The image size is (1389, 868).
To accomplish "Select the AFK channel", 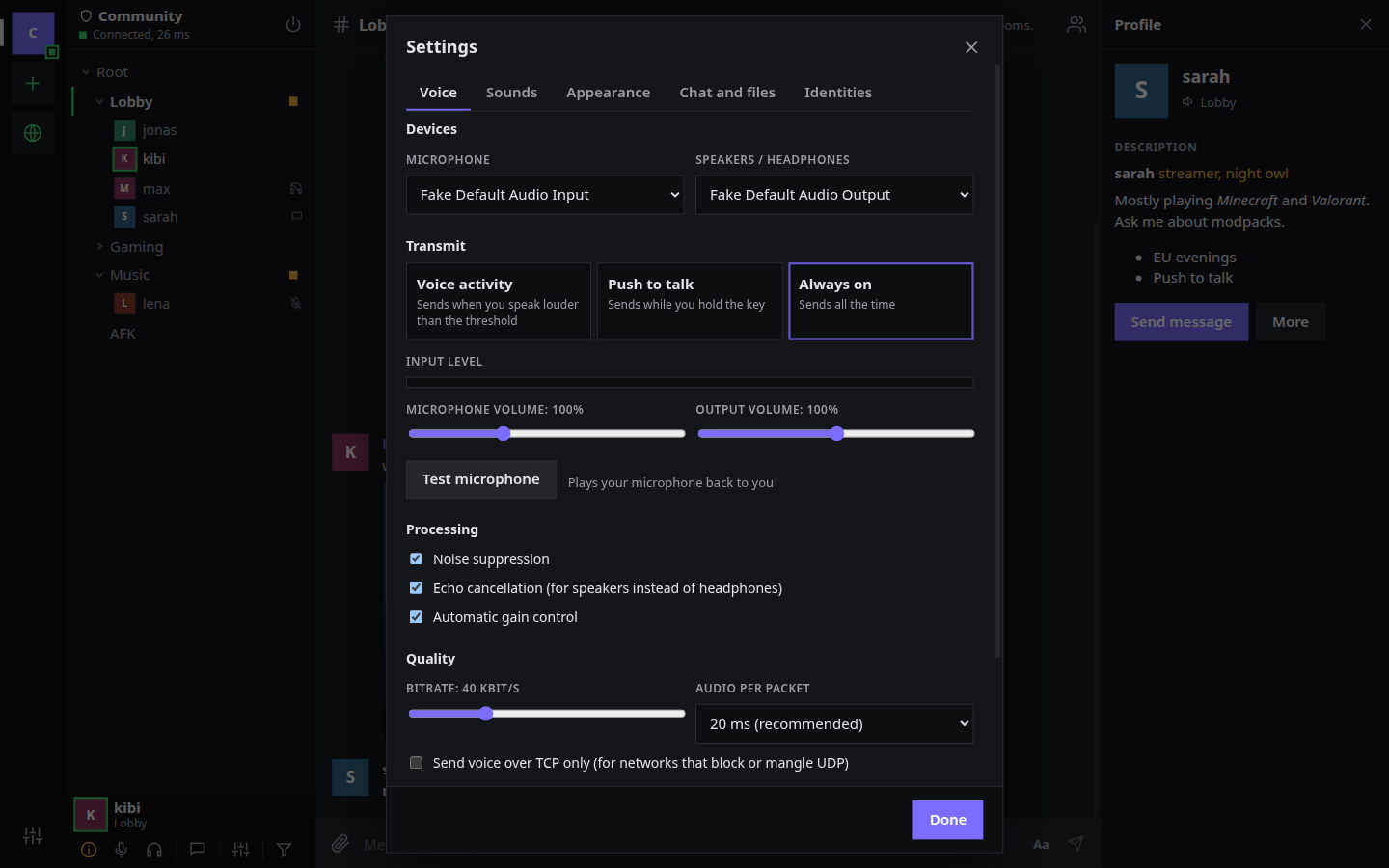I will [x=123, y=334].
